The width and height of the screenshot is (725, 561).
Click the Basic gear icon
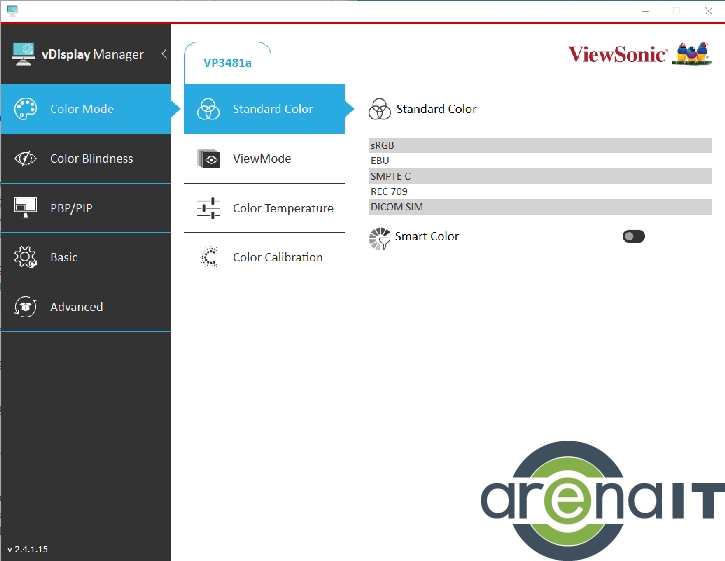click(25, 257)
